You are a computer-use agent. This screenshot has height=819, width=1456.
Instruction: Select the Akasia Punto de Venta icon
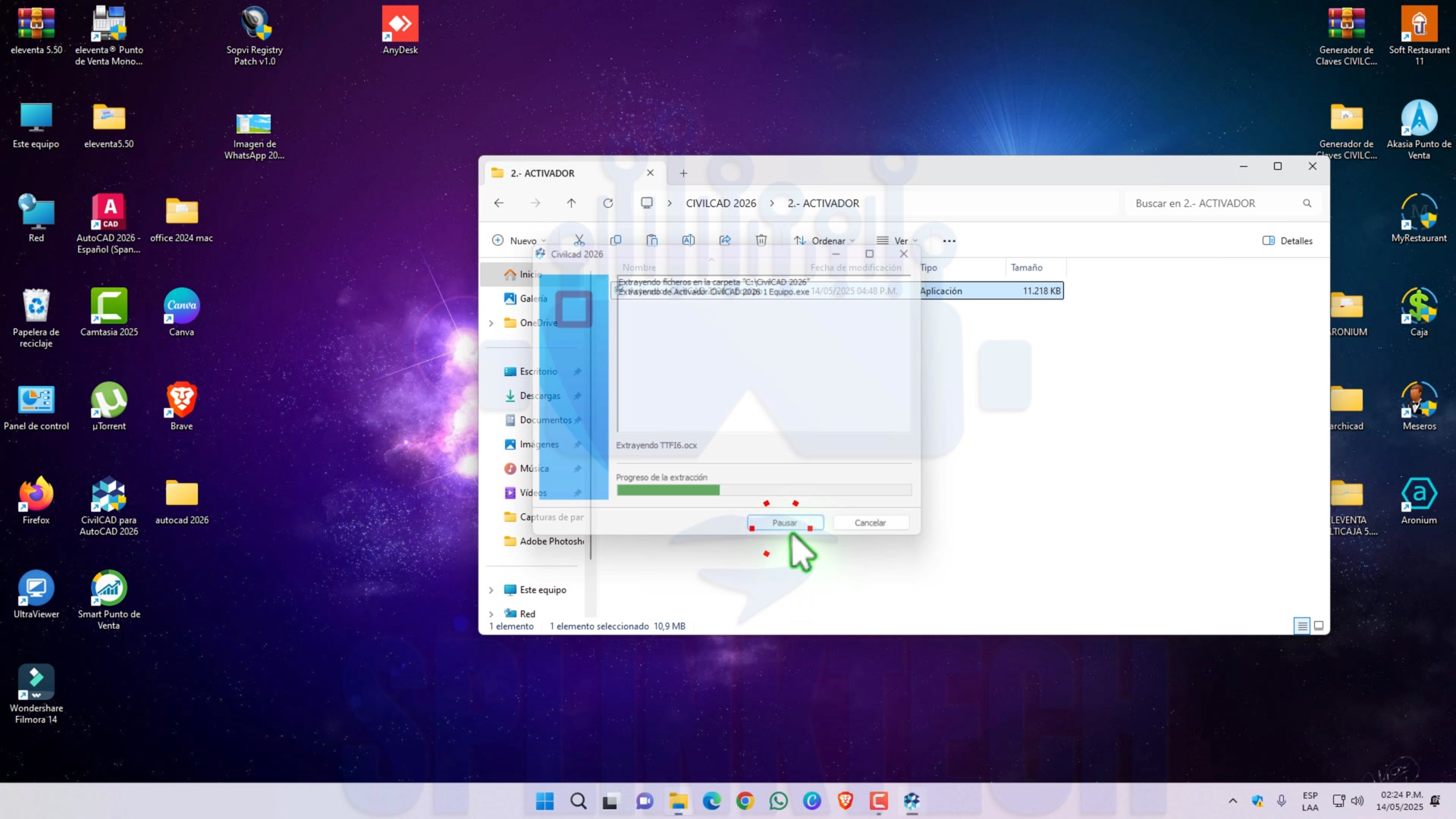tap(1420, 130)
